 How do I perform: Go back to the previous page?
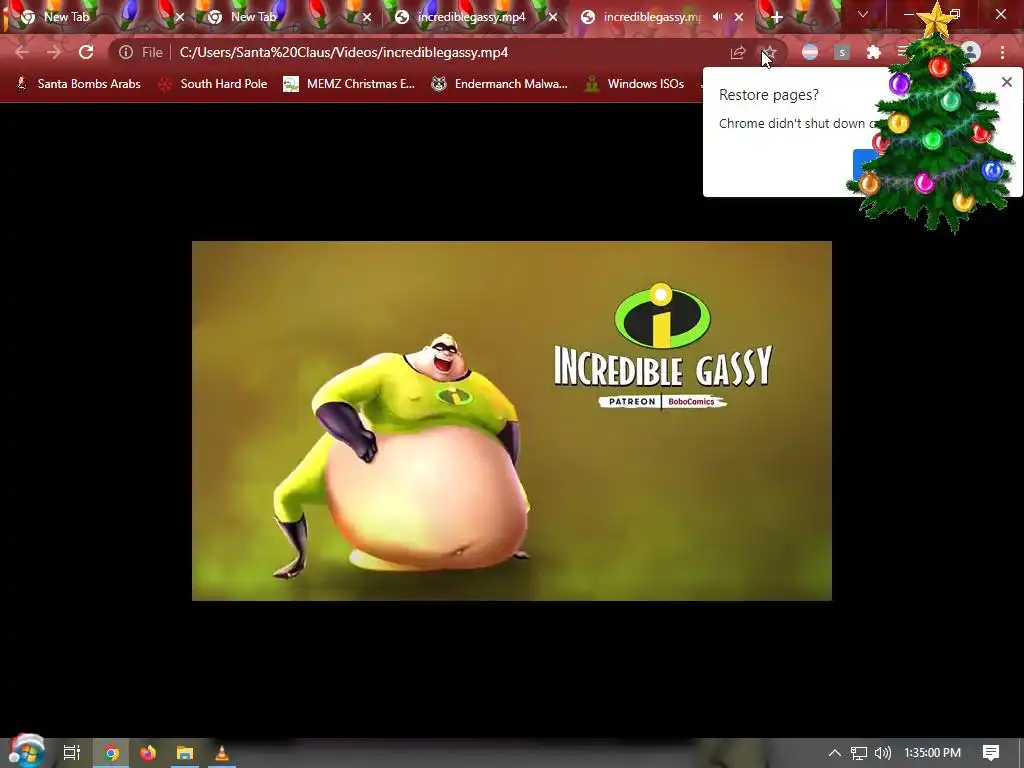(22, 52)
